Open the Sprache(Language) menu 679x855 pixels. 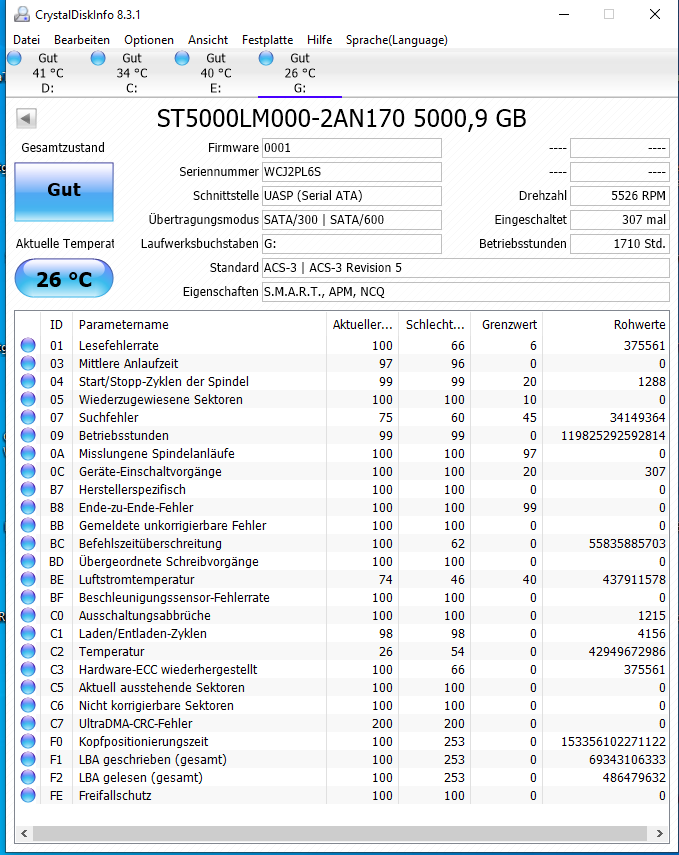[396, 40]
